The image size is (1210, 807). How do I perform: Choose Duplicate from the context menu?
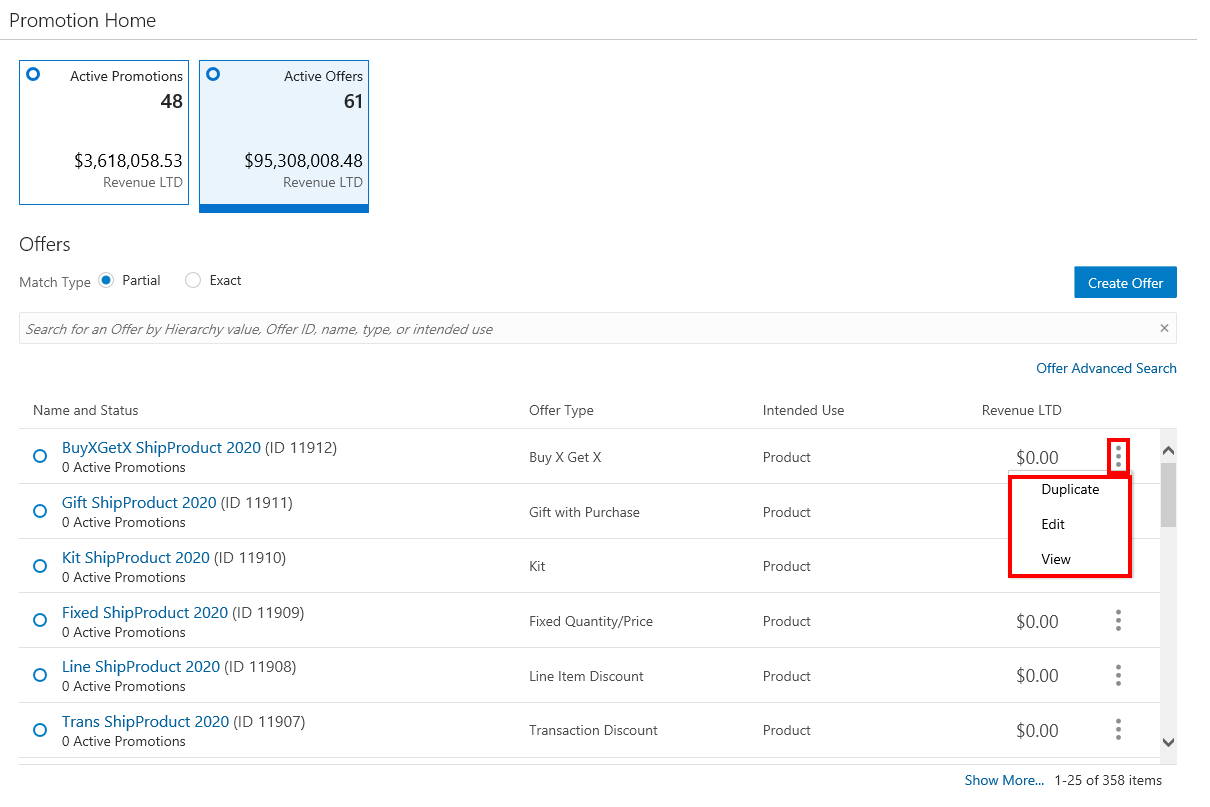click(1070, 490)
